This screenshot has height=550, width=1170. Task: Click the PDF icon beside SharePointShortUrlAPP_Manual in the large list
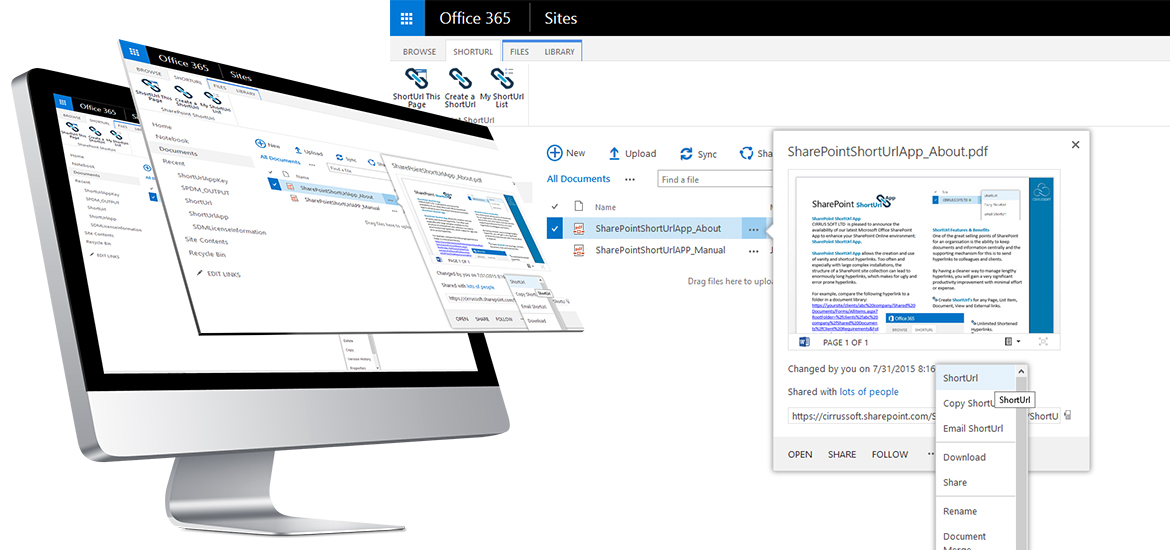tap(578, 251)
